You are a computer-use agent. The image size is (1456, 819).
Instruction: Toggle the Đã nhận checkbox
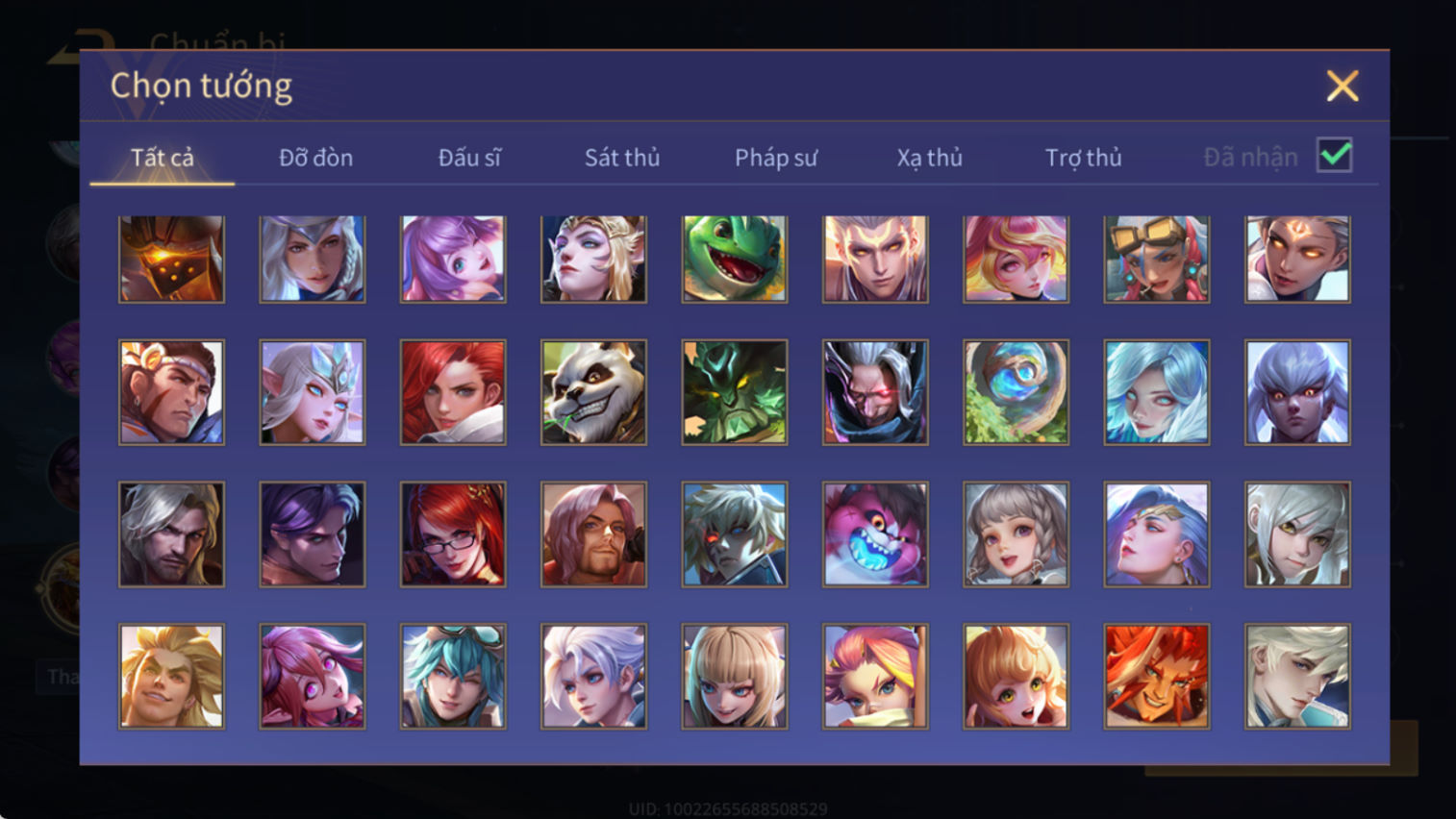click(1335, 155)
